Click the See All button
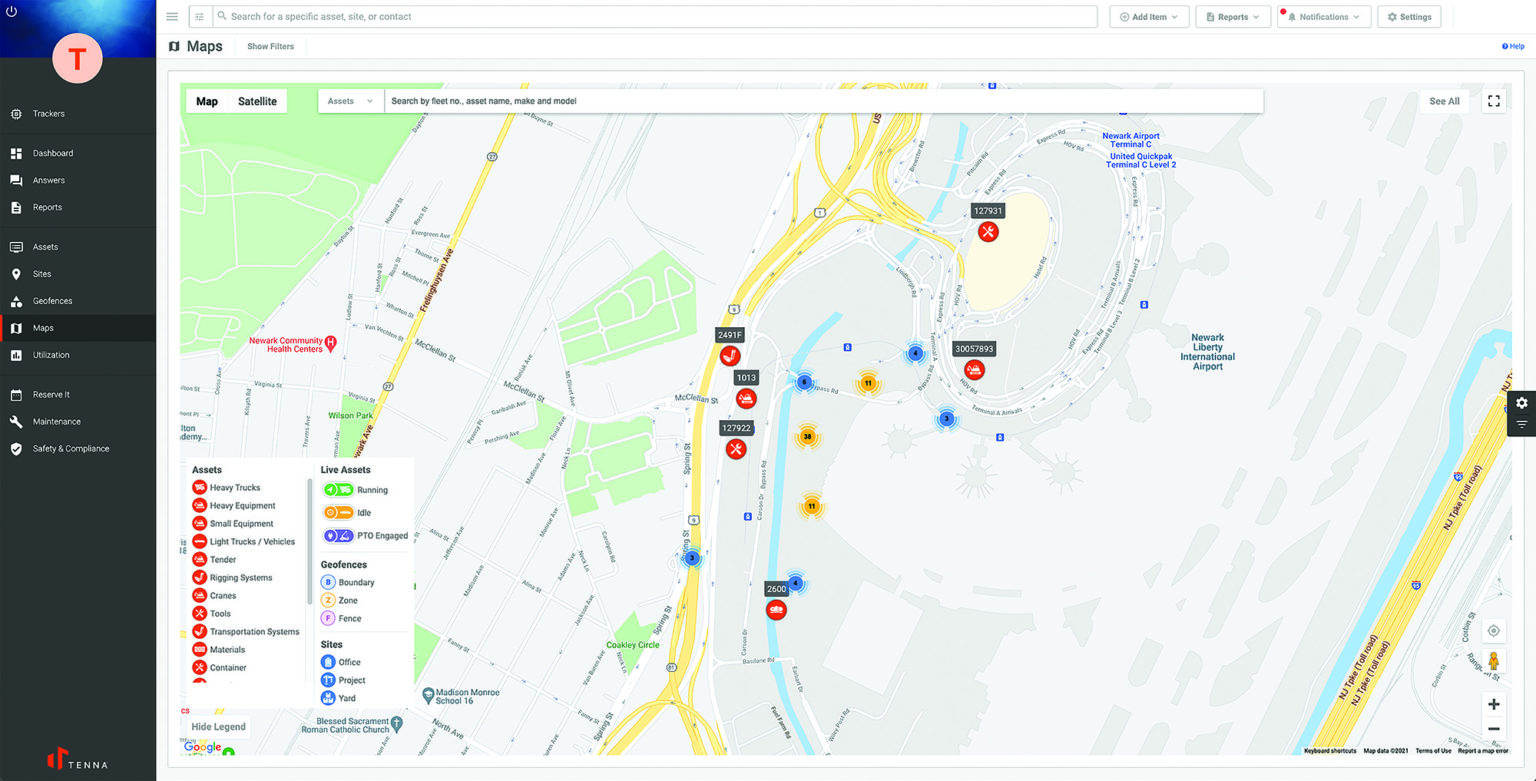The height and width of the screenshot is (781, 1536). tap(1444, 101)
